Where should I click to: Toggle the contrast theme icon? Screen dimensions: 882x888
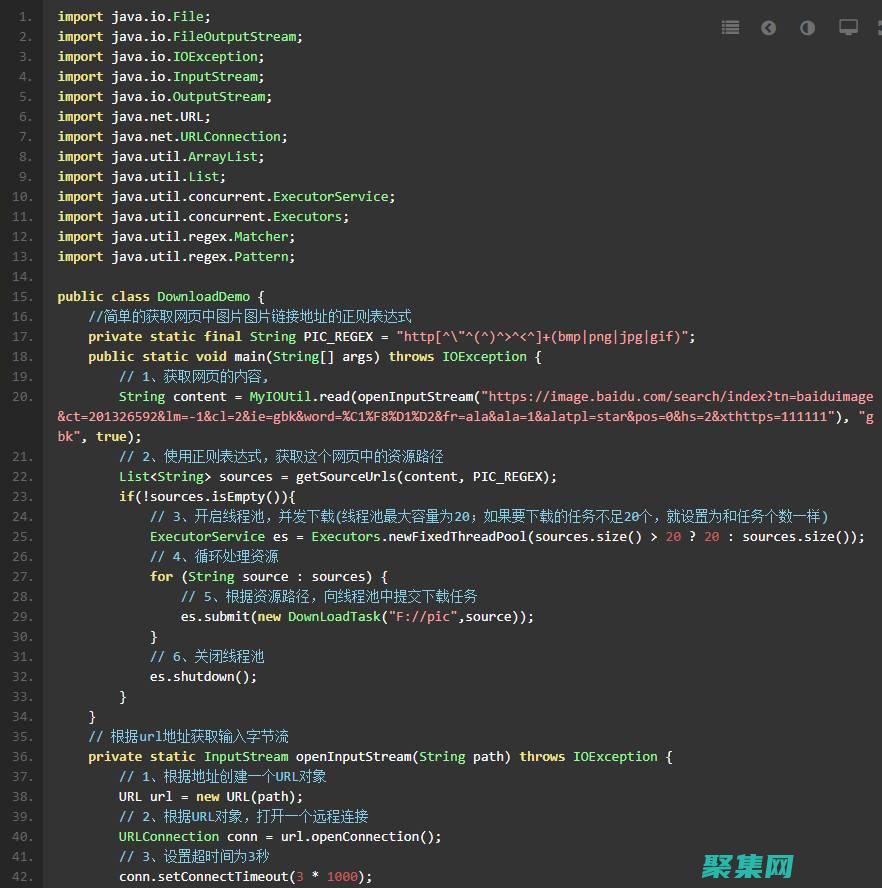tap(807, 28)
